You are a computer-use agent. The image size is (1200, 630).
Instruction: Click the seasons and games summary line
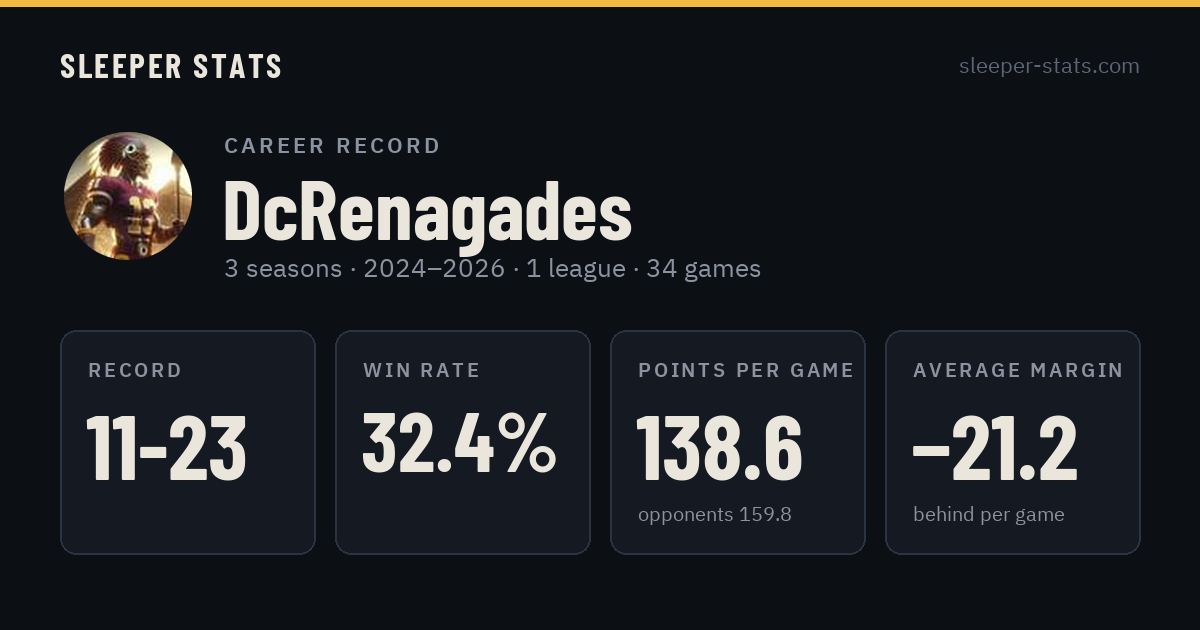click(493, 269)
